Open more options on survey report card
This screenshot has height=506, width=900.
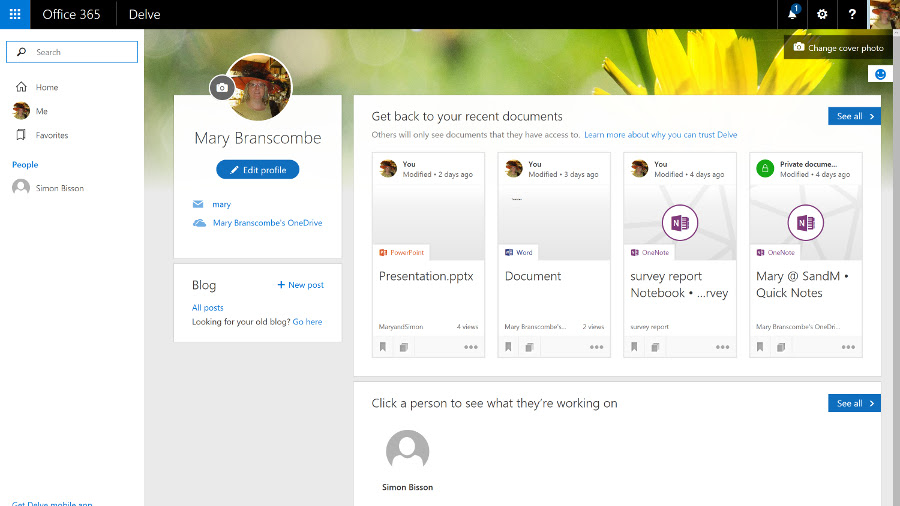tap(722, 347)
